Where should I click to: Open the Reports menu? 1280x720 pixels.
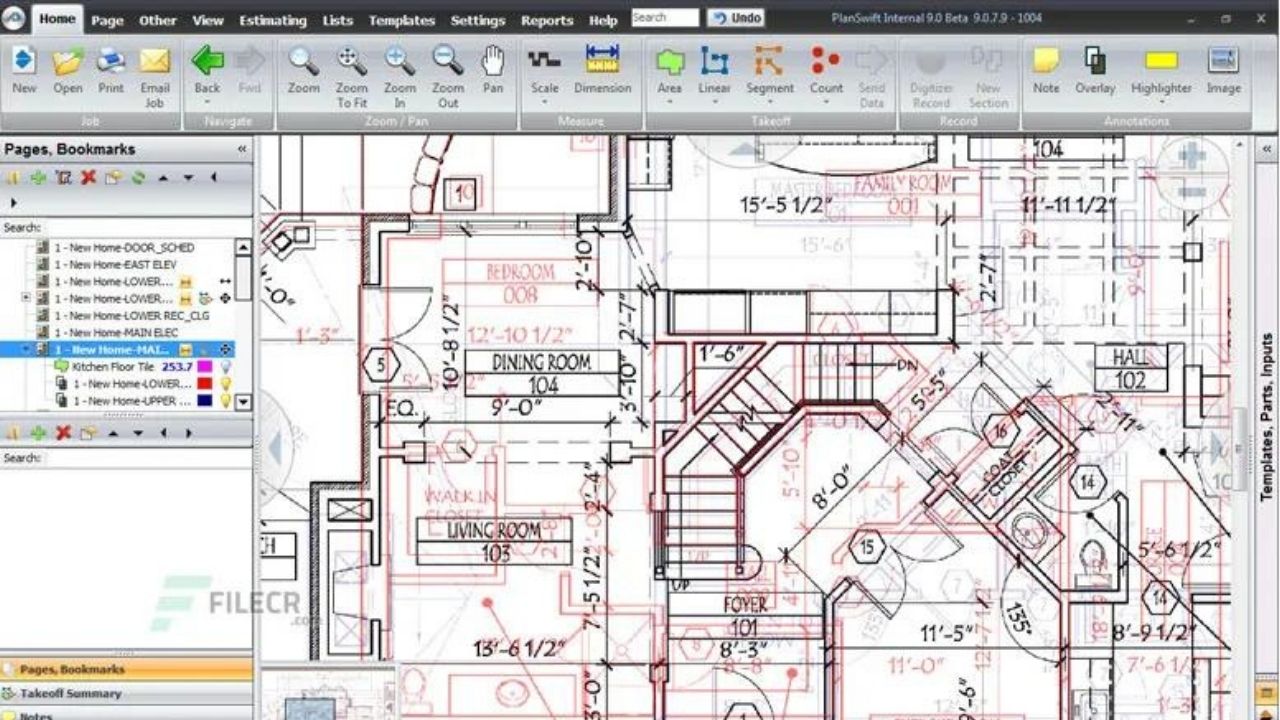pyautogui.click(x=547, y=20)
